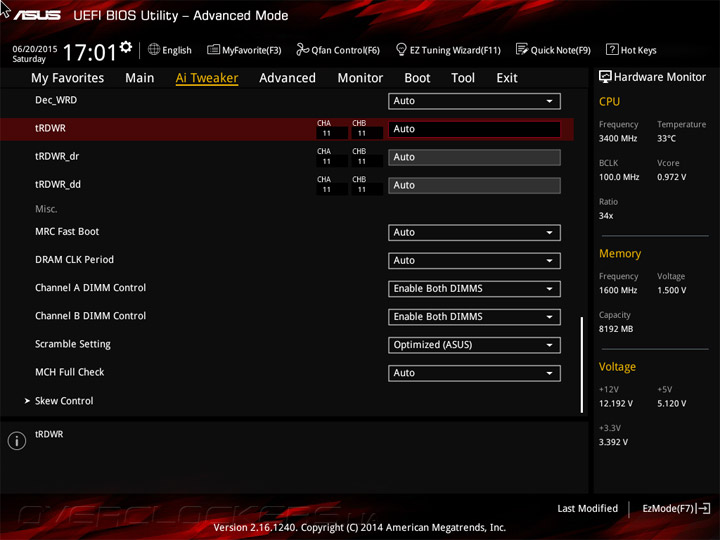Viewport: 720px width, 540px height.
Task: Open the My Favorites tab
Action: coord(68,78)
